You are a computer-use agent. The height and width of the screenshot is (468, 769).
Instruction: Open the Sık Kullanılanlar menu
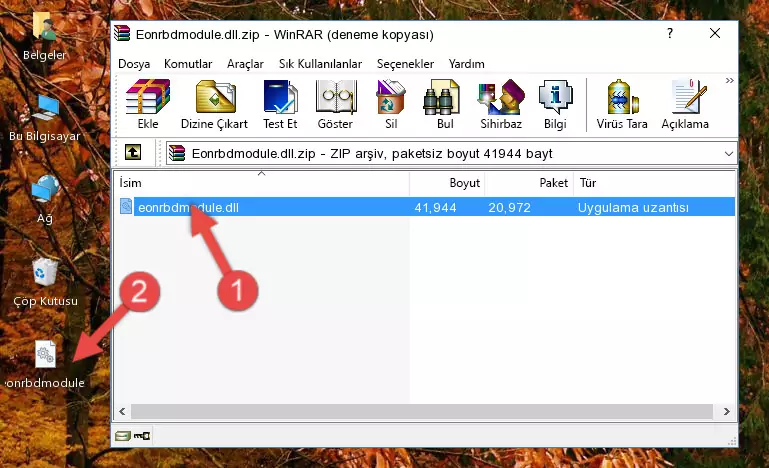click(320, 64)
